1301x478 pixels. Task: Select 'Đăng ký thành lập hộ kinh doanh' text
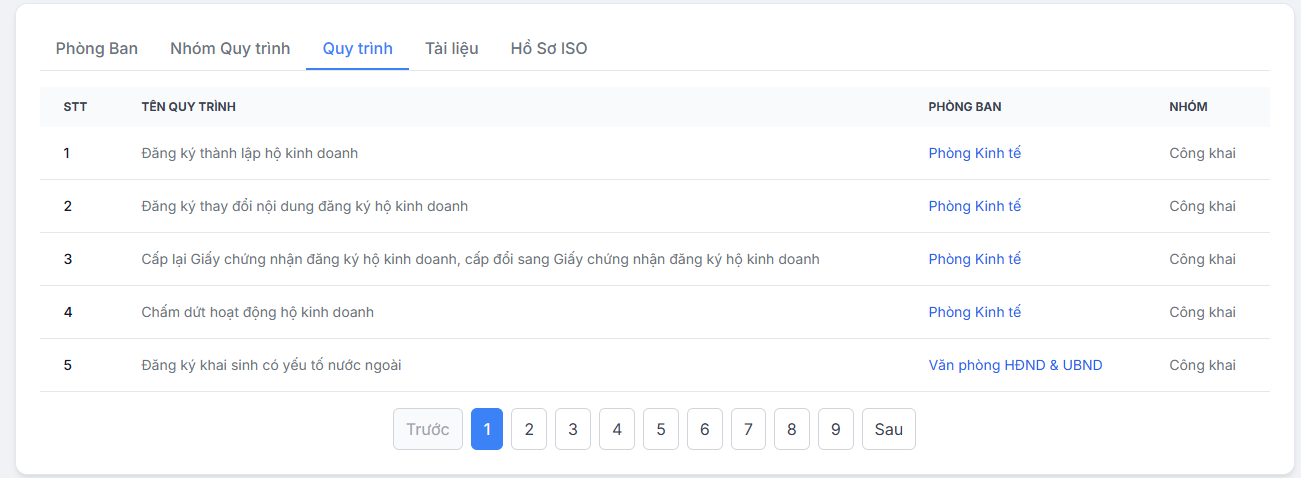(250, 153)
